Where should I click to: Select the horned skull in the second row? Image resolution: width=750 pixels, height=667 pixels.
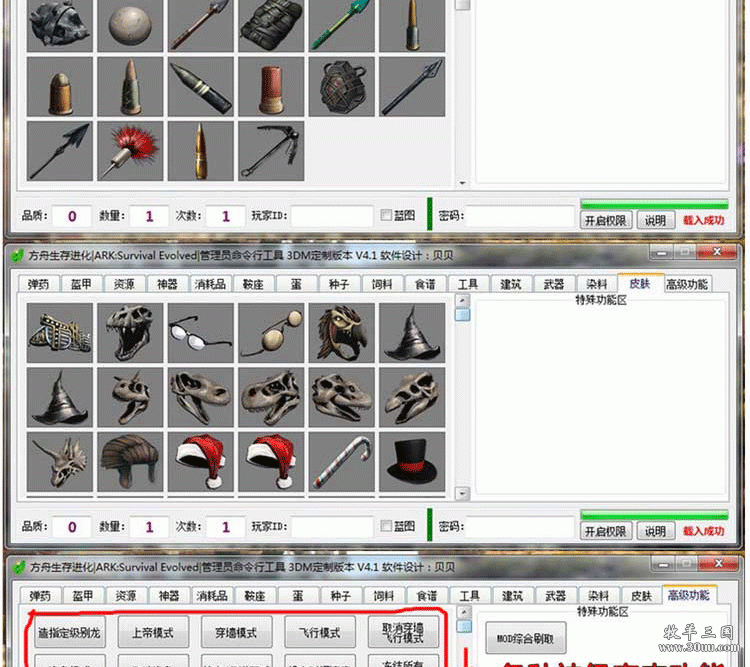pos(130,397)
